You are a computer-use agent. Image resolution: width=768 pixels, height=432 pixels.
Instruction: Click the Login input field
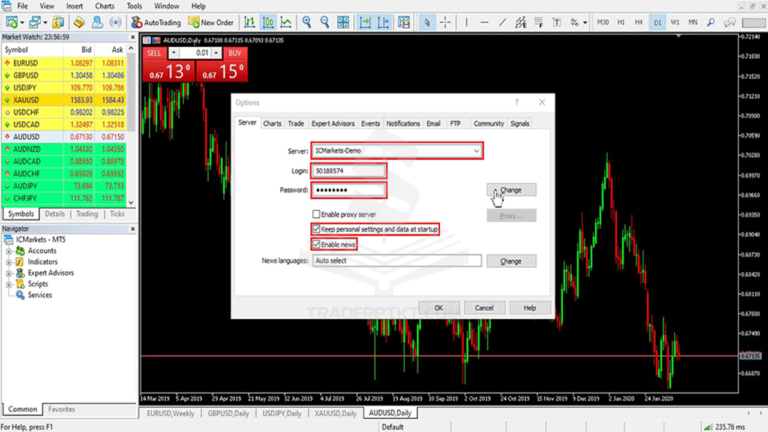point(348,171)
